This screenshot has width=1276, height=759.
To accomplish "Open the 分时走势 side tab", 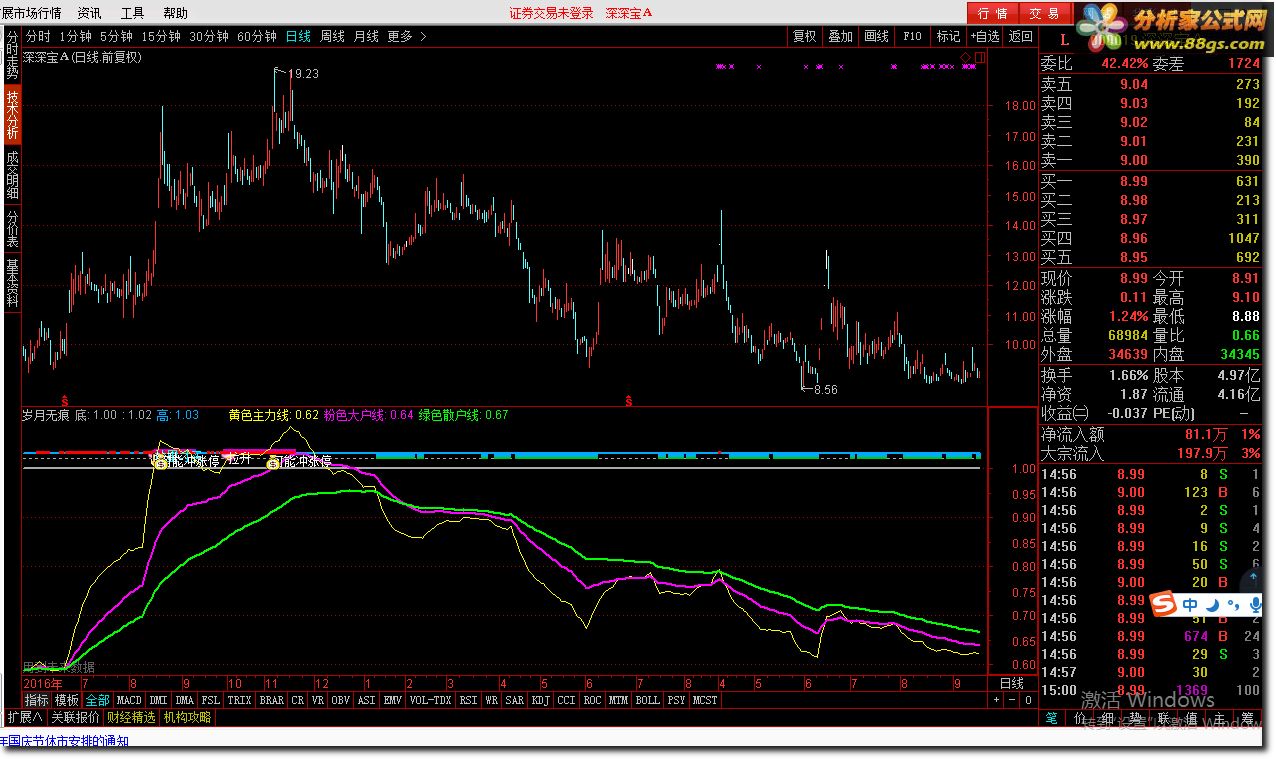I will [12, 55].
